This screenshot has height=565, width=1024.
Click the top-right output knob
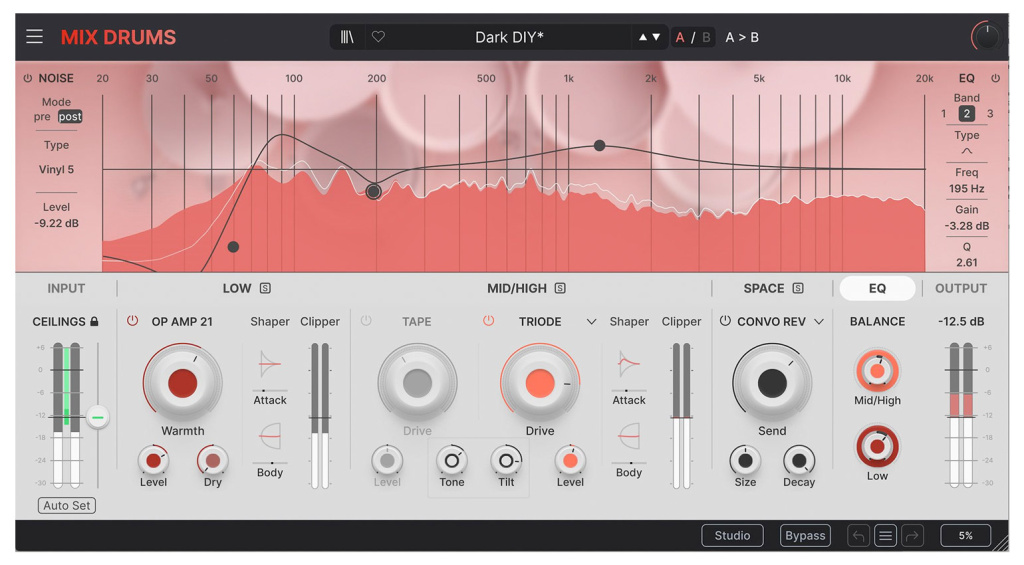[985, 37]
